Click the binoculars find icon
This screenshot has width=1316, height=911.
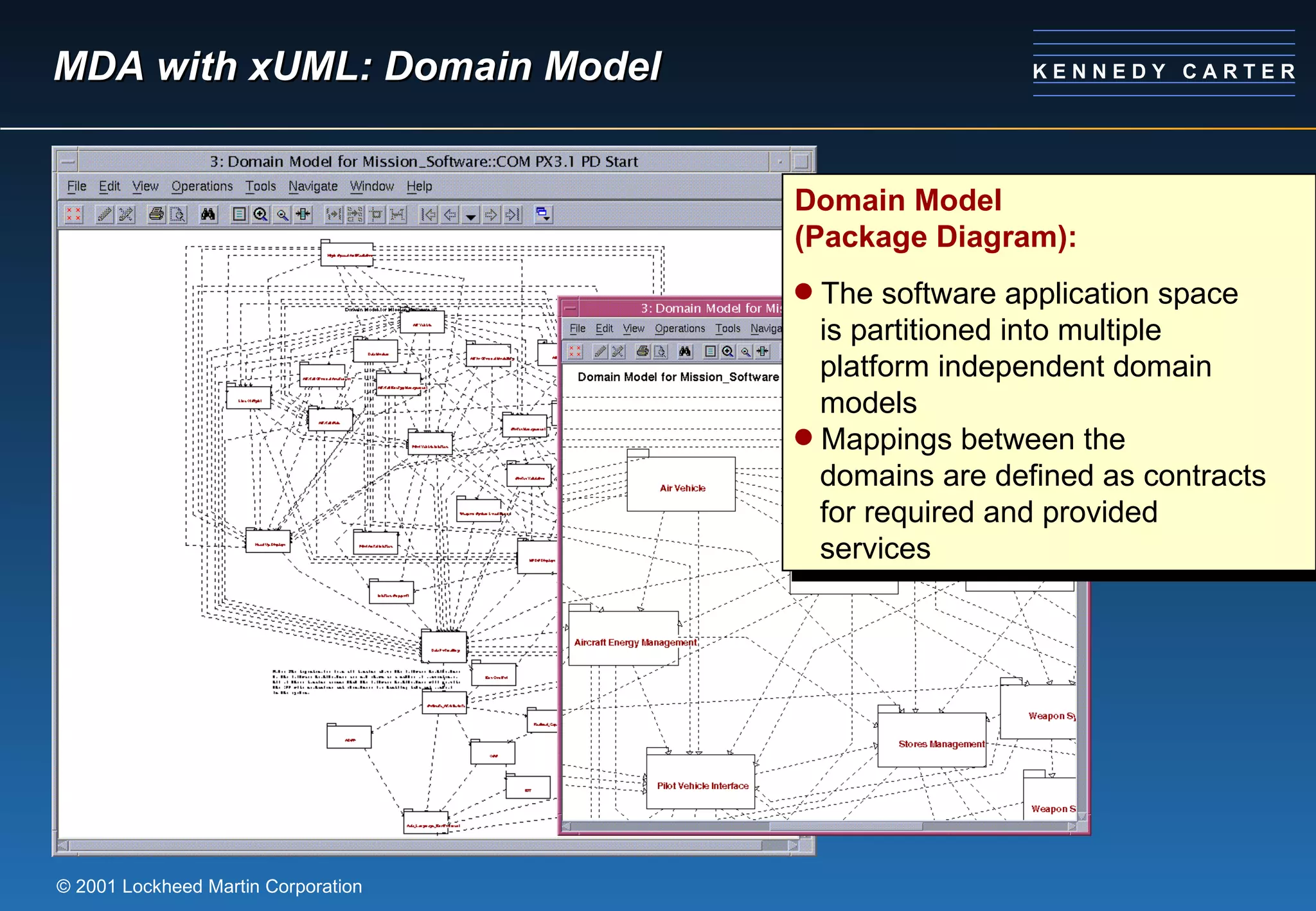pyautogui.click(x=208, y=215)
